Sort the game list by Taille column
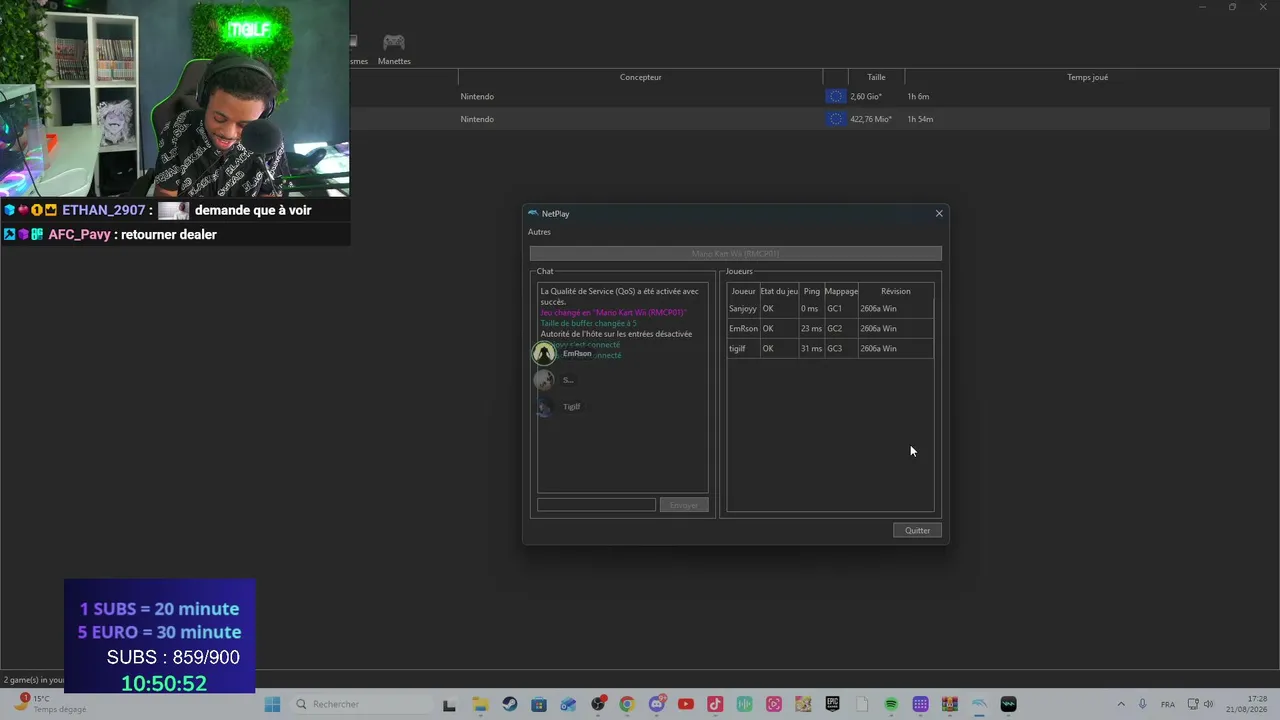Screen dimensions: 1280x720 tap(876, 77)
